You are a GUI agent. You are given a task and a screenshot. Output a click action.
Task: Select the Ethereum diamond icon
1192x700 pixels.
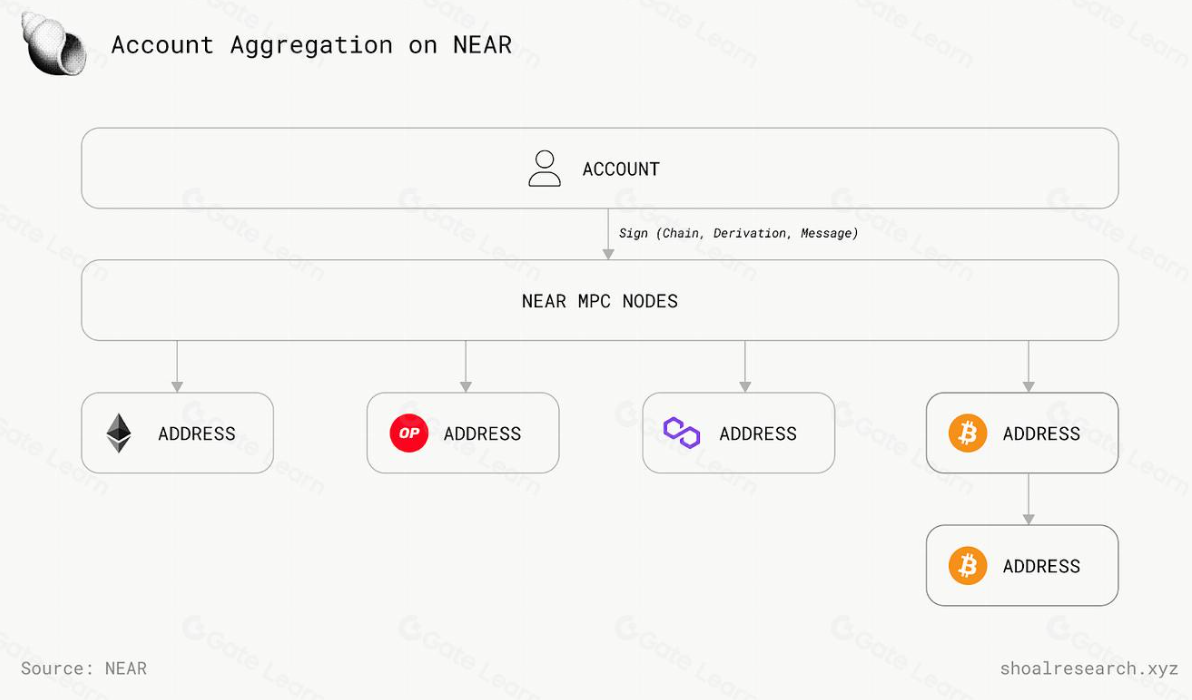pyautogui.click(x=119, y=433)
